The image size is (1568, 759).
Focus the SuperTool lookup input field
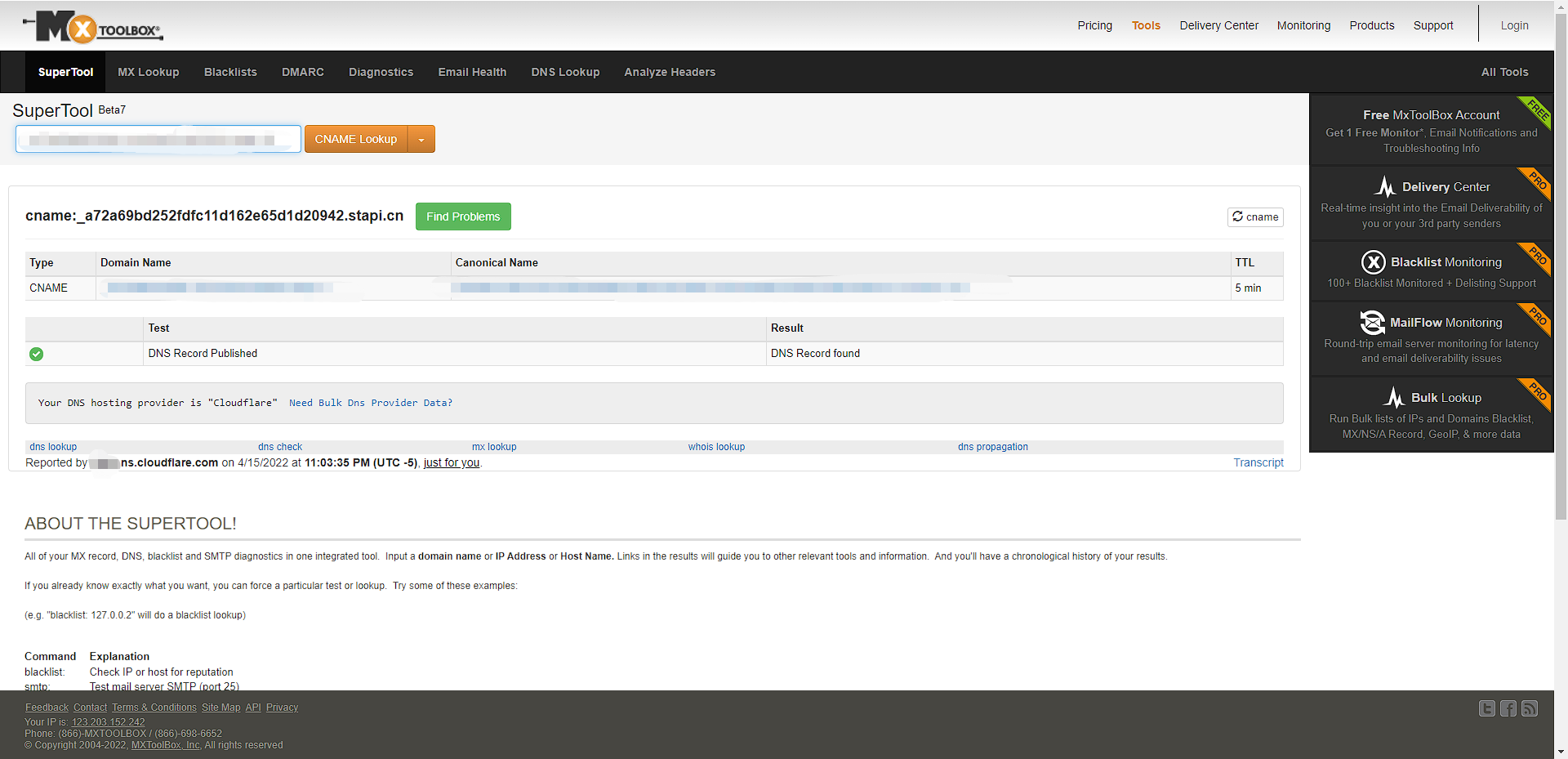[x=158, y=139]
